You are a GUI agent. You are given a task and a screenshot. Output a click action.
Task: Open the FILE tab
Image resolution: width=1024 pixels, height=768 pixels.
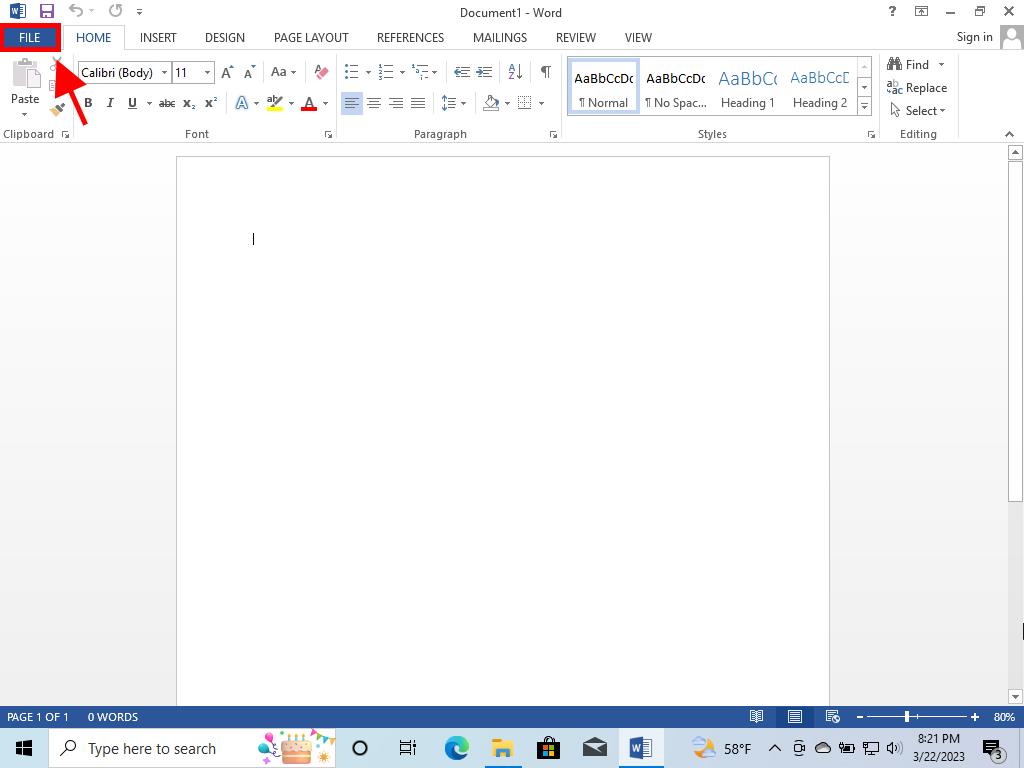(30, 38)
